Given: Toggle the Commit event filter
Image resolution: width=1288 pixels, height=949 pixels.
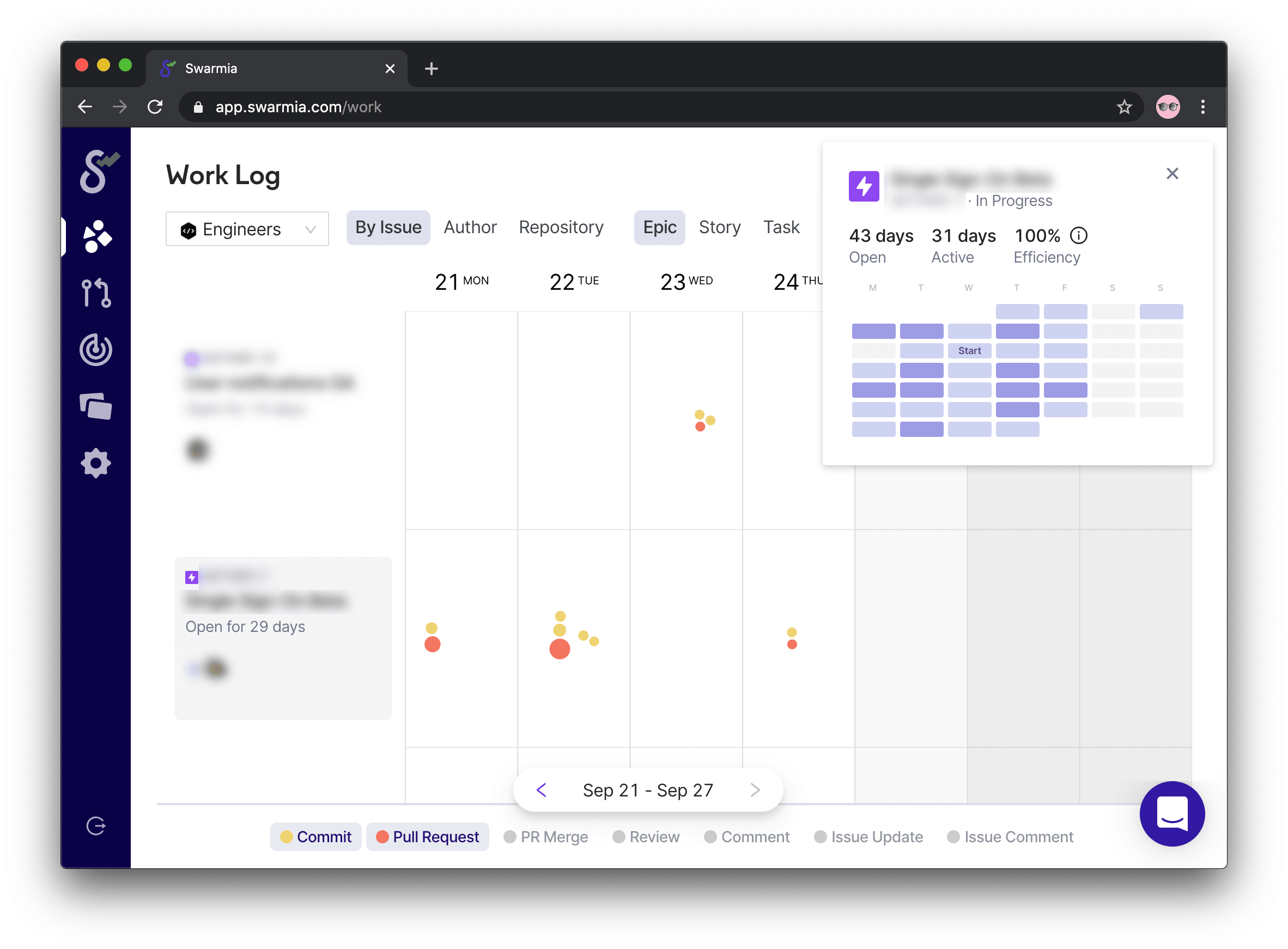Looking at the screenshot, I should [315, 836].
